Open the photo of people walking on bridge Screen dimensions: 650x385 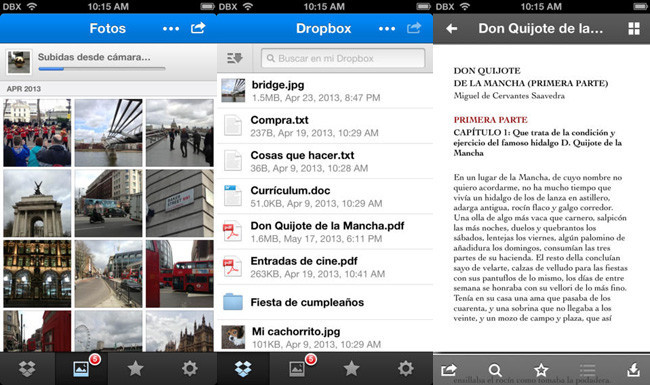coord(179,133)
